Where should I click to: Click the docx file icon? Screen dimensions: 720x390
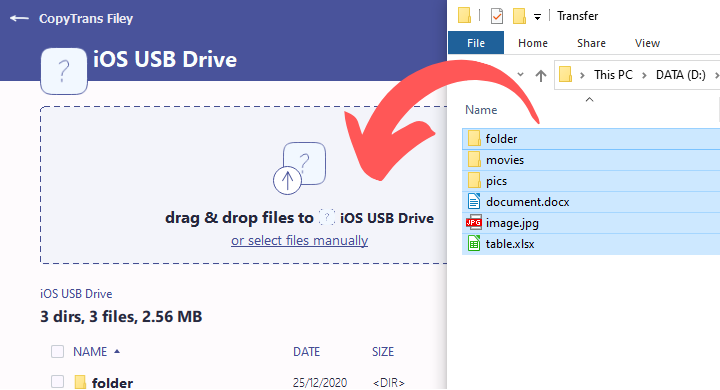tap(474, 201)
